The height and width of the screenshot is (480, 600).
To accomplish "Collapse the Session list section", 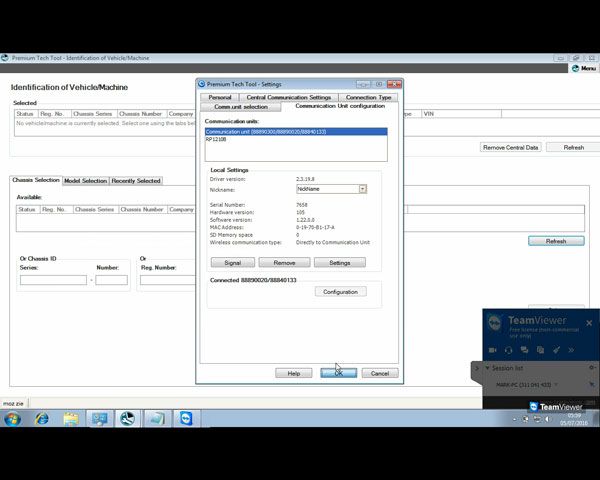I will [487, 368].
